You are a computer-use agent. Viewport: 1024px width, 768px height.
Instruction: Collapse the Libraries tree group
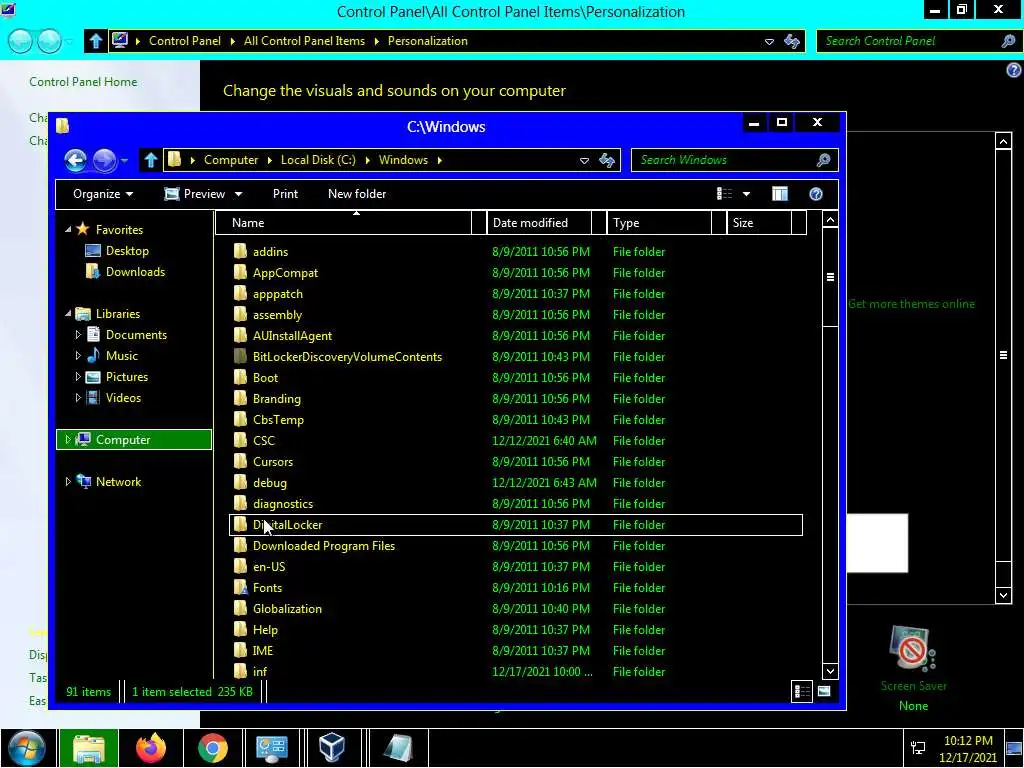68,314
